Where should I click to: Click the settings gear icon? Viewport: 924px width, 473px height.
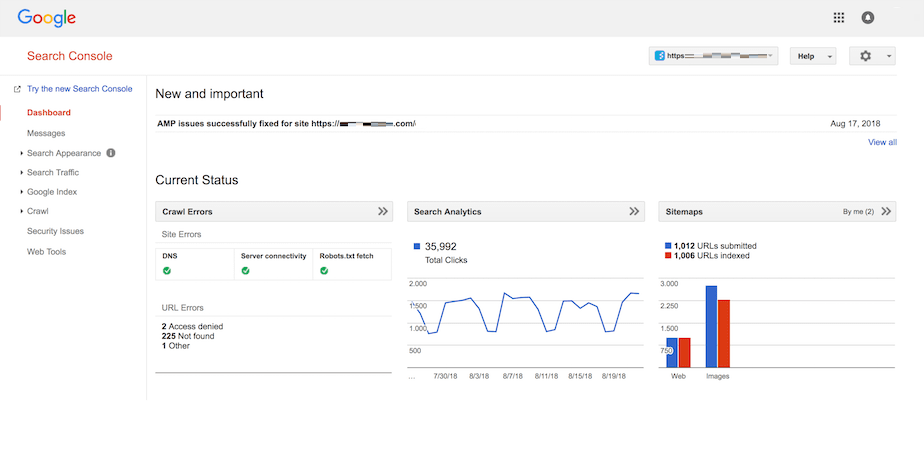pyautogui.click(x=865, y=56)
